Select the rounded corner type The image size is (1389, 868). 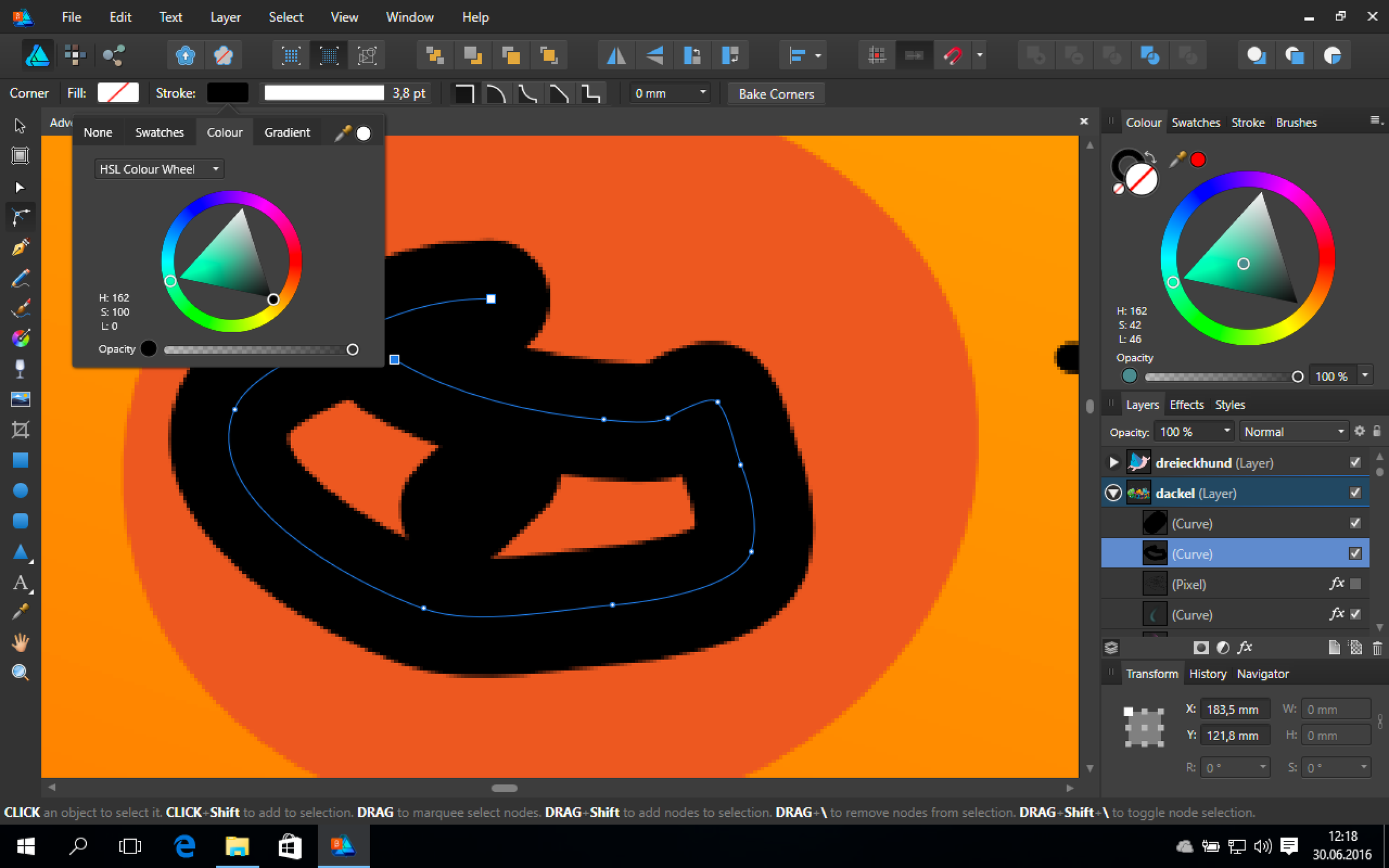(x=496, y=93)
